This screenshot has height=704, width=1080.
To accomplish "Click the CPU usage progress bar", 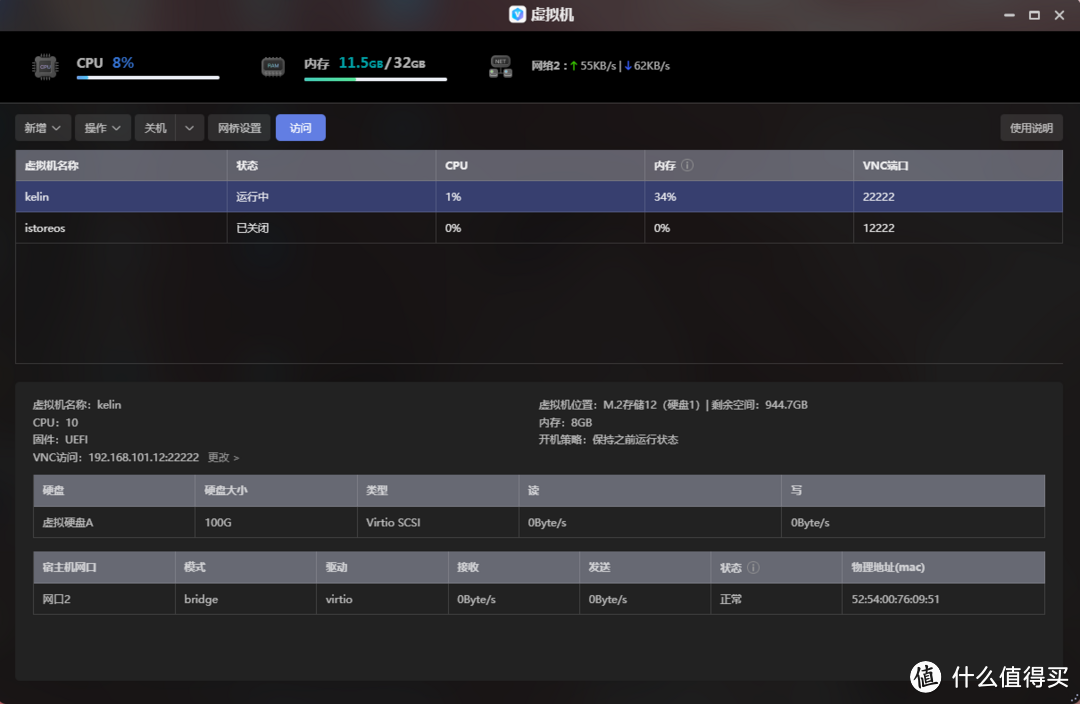I will pos(148,78).
